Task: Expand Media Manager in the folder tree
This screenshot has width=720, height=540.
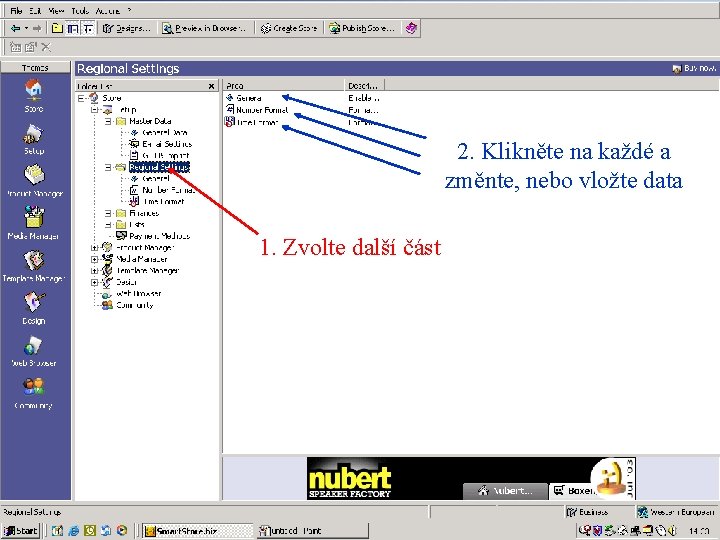Action: pyautogui.click(x=95, y=259)
